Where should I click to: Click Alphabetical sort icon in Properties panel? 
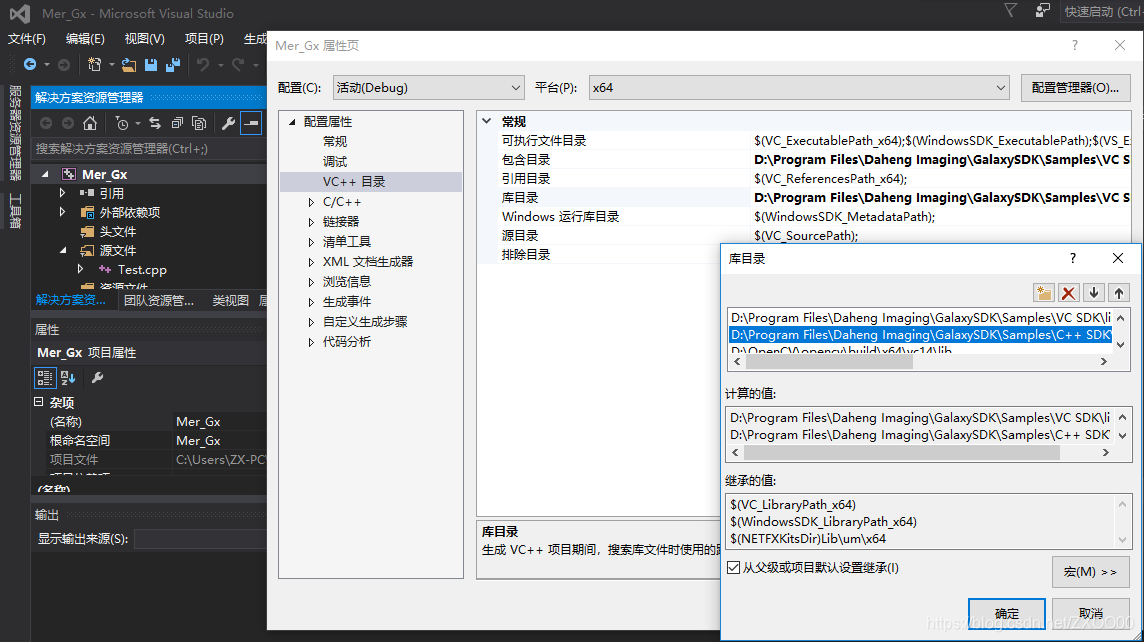[x=69, y=377]
